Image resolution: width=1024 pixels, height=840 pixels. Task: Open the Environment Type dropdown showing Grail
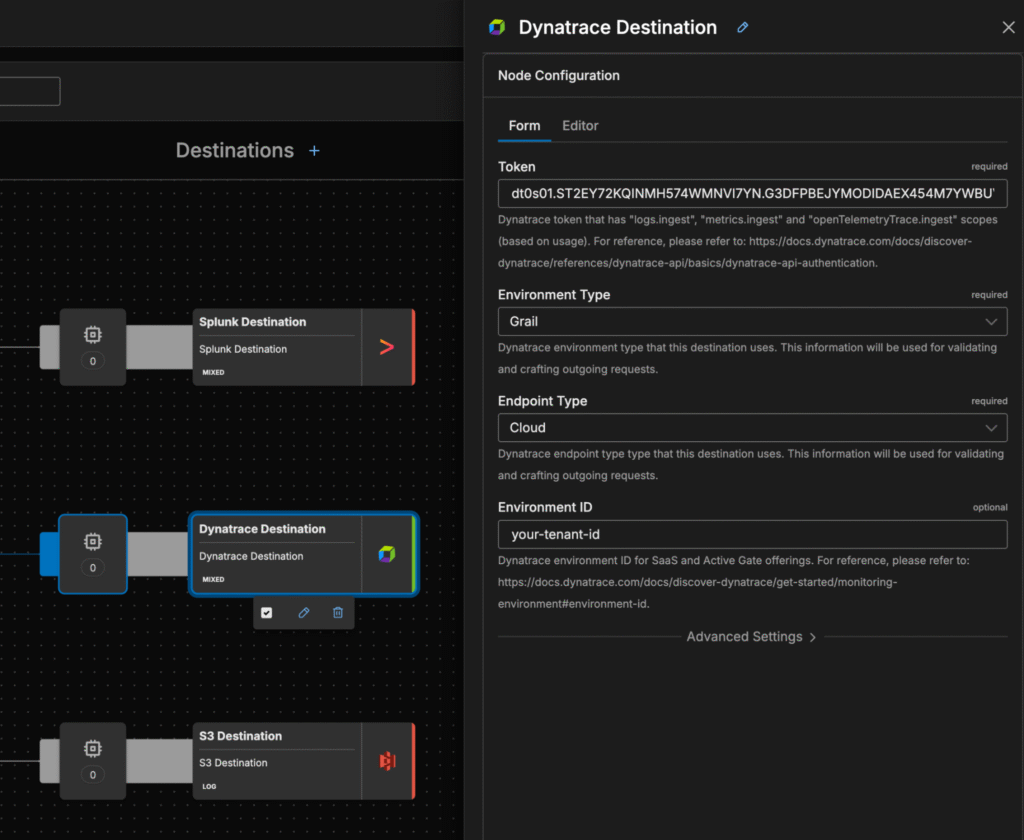pos(752,321)
